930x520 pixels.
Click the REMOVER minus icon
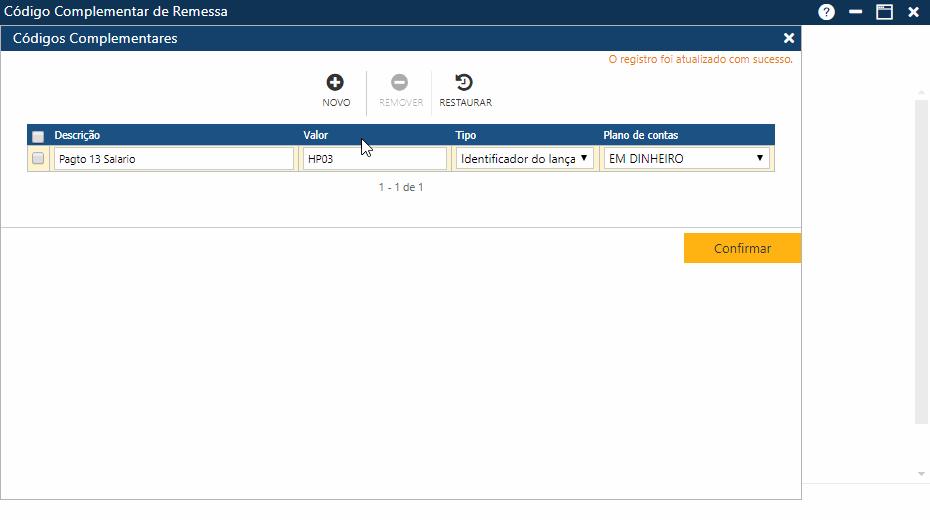400,83
